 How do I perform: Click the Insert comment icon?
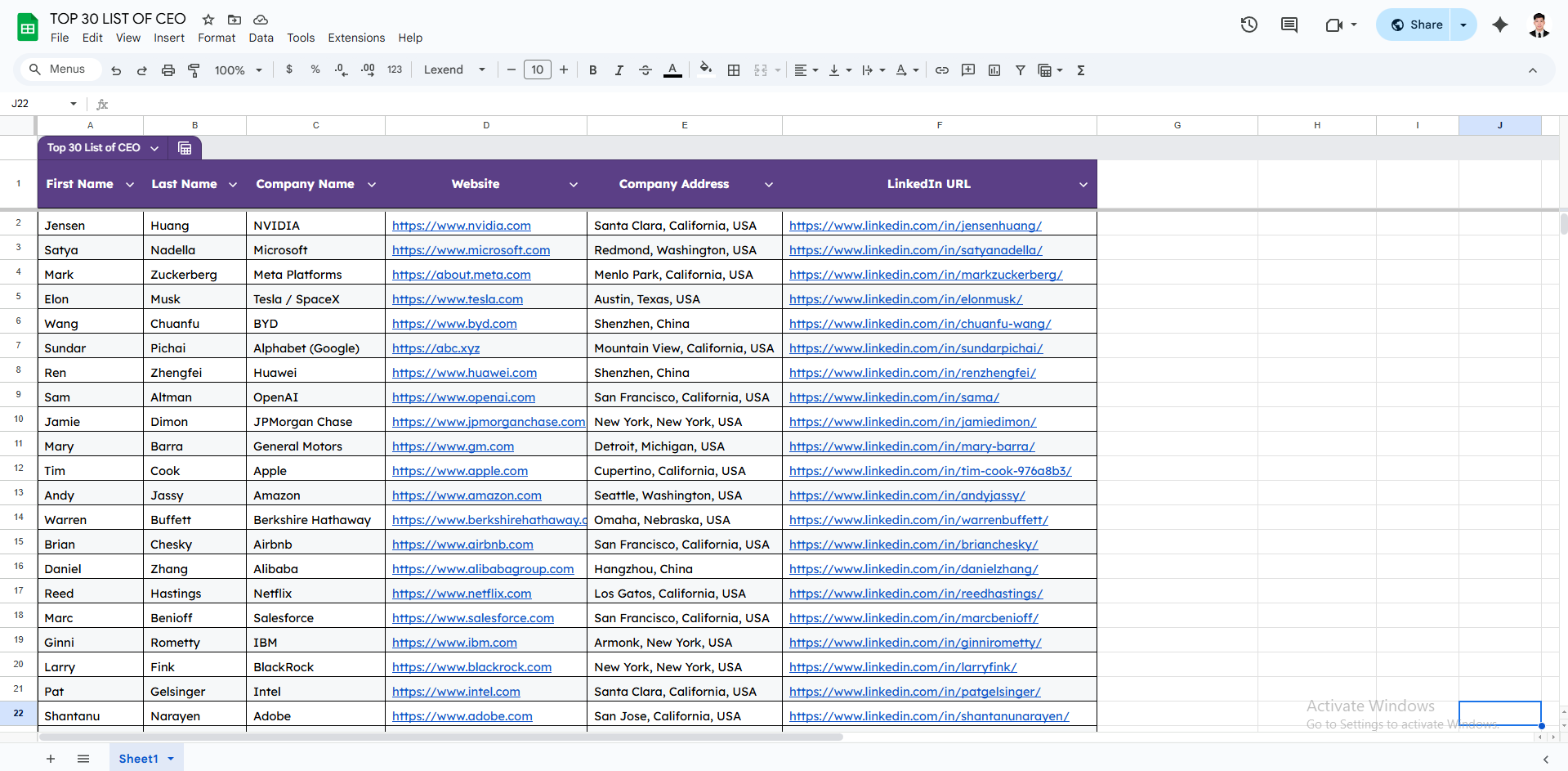(x=968, y=70)
